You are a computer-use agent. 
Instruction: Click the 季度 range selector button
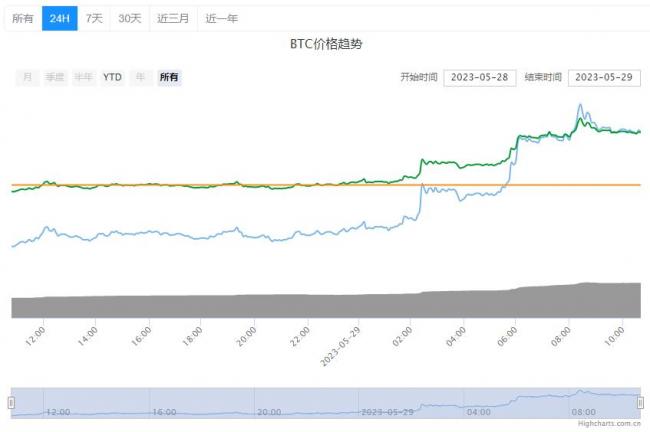pyautogui.click(x=54, y=78)
